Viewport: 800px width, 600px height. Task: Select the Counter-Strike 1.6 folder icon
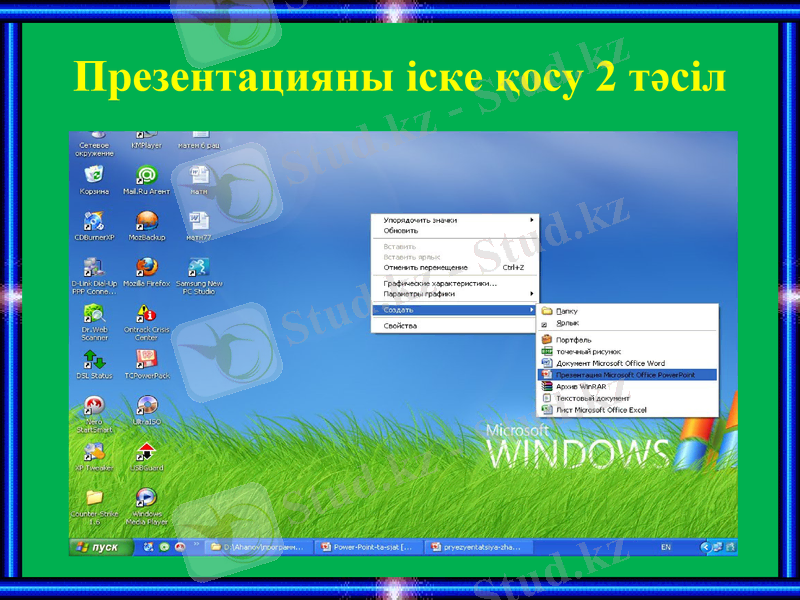pos(94,498)
